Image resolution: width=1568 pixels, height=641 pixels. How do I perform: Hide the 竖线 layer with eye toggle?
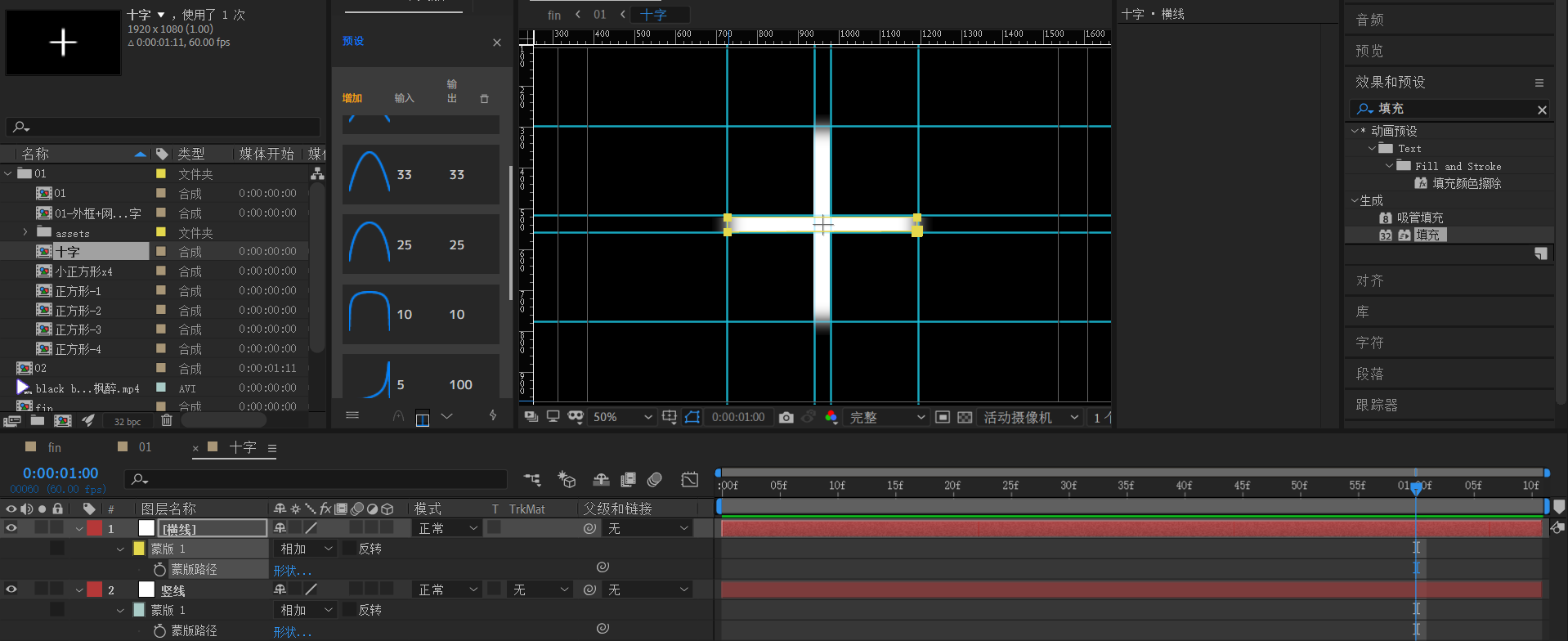(11, 589)
